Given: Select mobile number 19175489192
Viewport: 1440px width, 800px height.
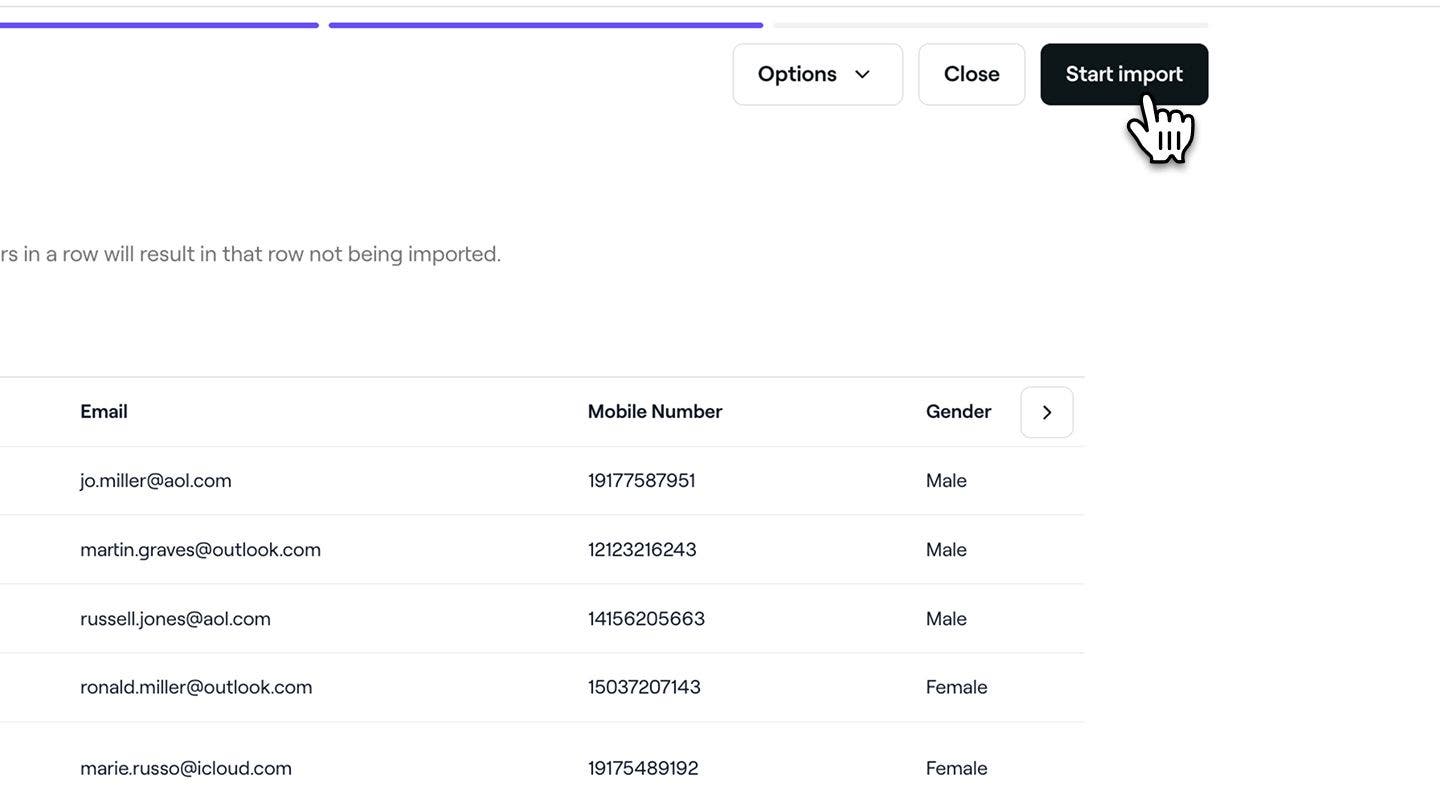Looking at the screenshot, I should click(x=643, y=768).
